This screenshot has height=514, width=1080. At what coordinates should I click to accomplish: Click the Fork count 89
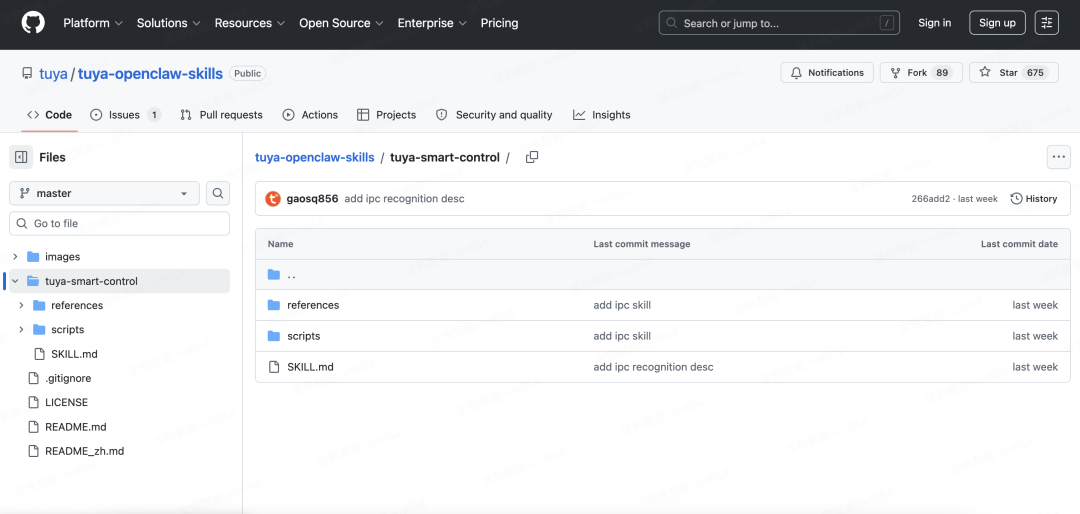pyautogui.click(x=942, y=72)
